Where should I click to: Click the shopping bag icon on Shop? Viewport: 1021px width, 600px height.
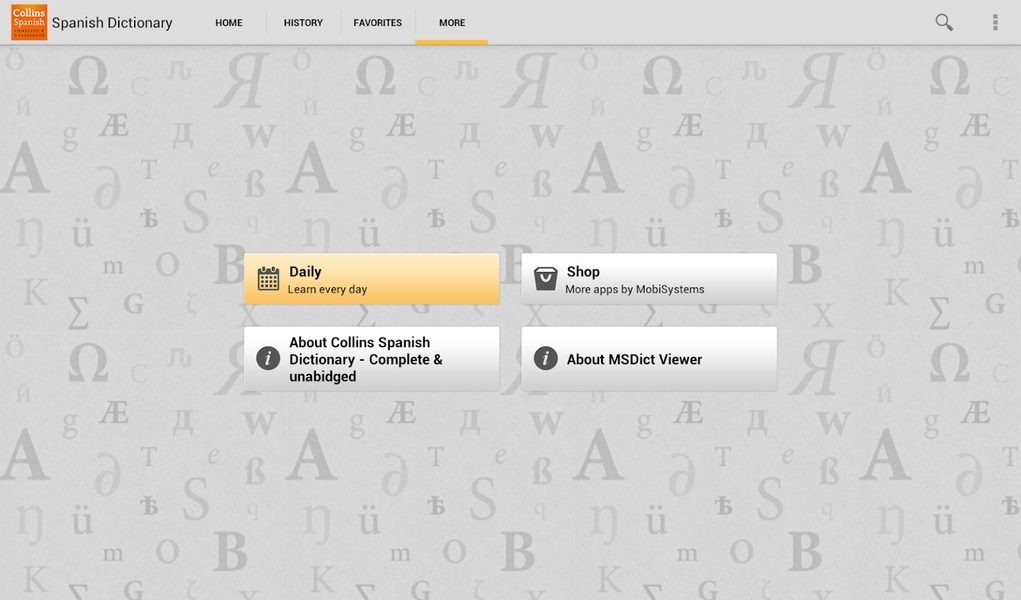[546, 279]
